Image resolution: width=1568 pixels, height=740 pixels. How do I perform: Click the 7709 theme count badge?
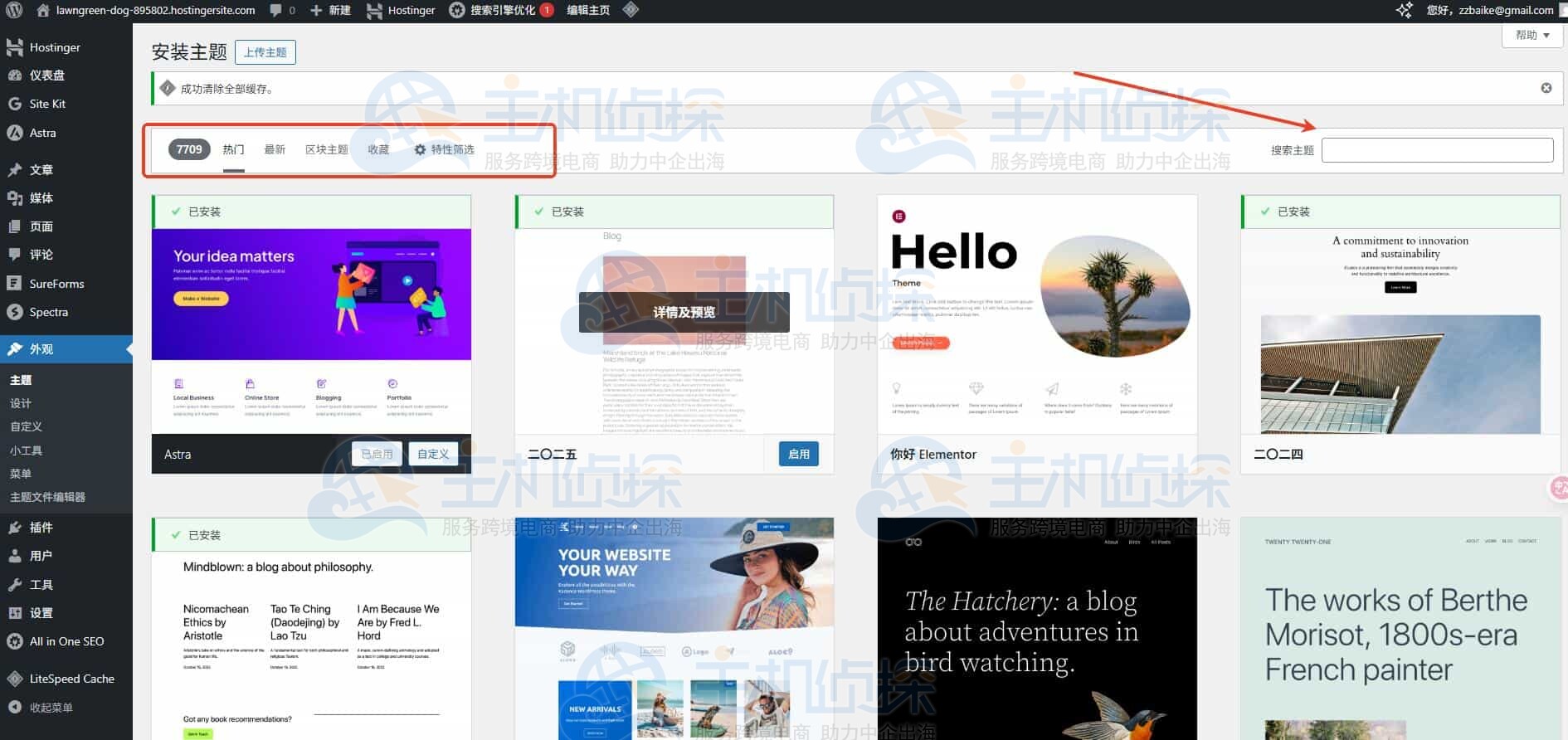(189, 149)
